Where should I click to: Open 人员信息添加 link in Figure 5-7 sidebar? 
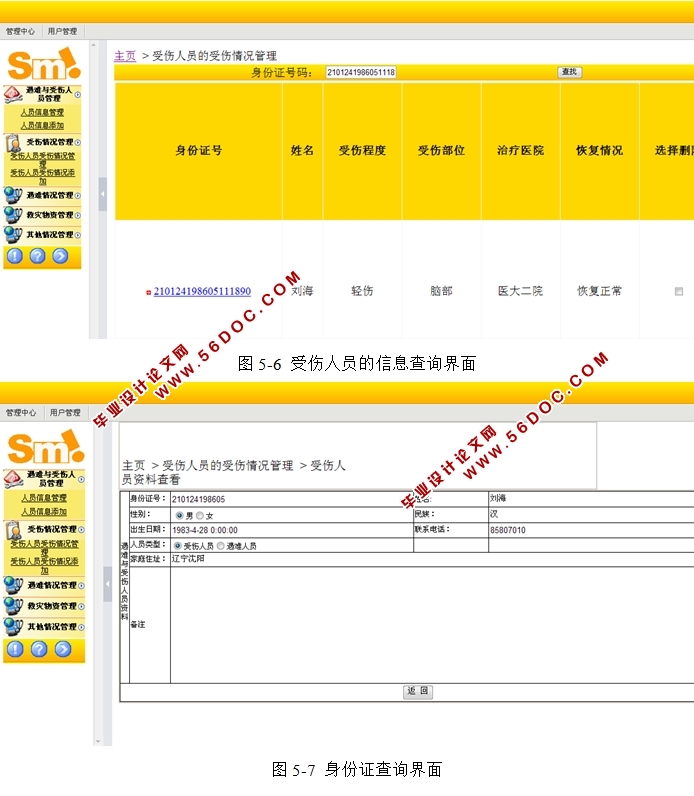coord(44,512)
